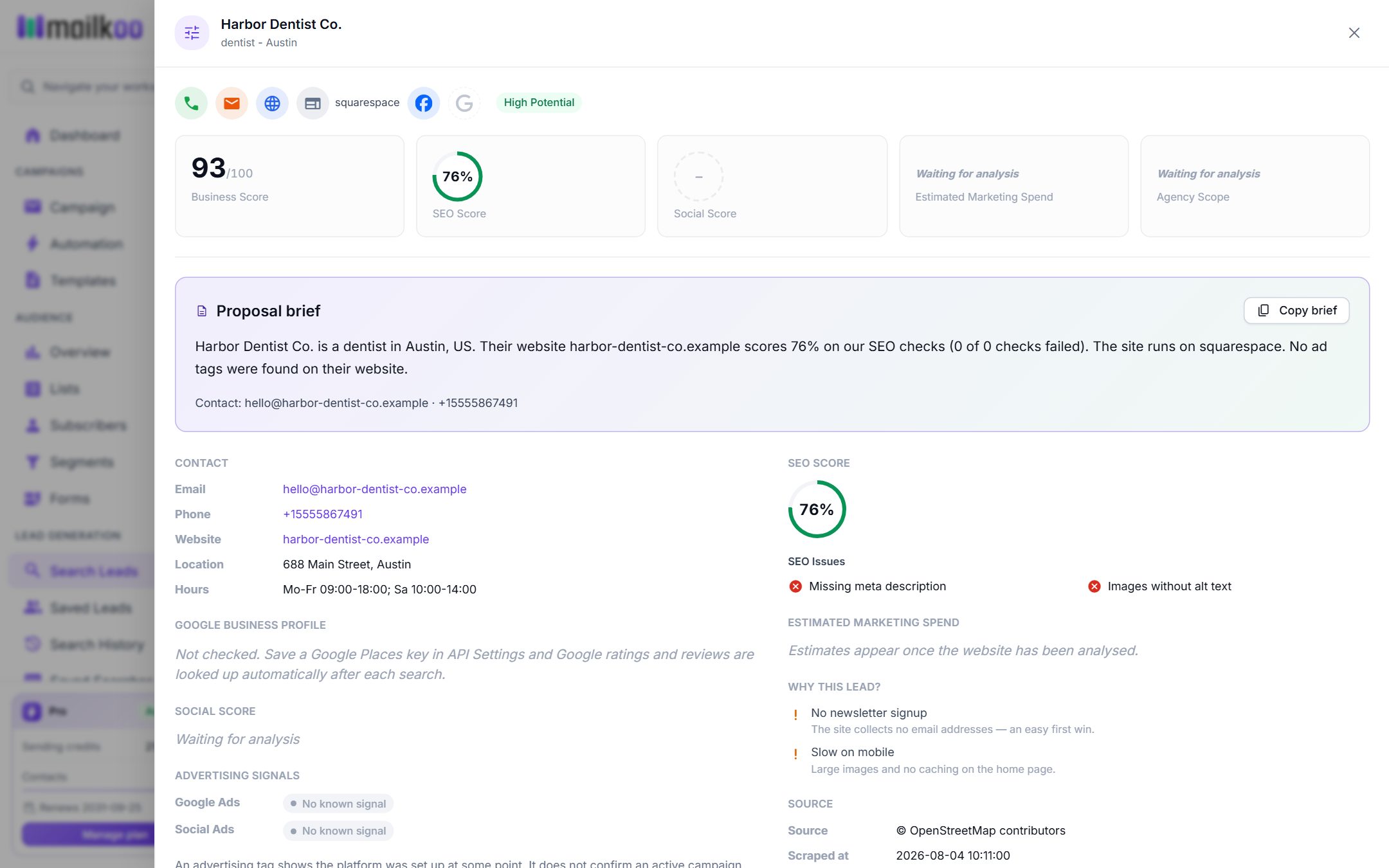This screenshot has width=1389, height=868.
Task: Open Dashboard in the blurred sidebar
Action: (x=82, y=135)
